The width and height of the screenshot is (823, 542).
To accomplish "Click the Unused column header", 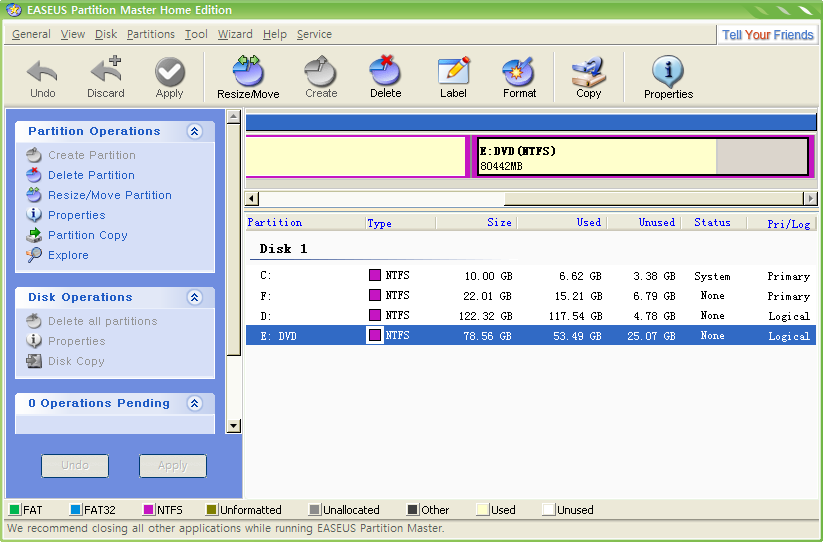I will pos(644,222).
